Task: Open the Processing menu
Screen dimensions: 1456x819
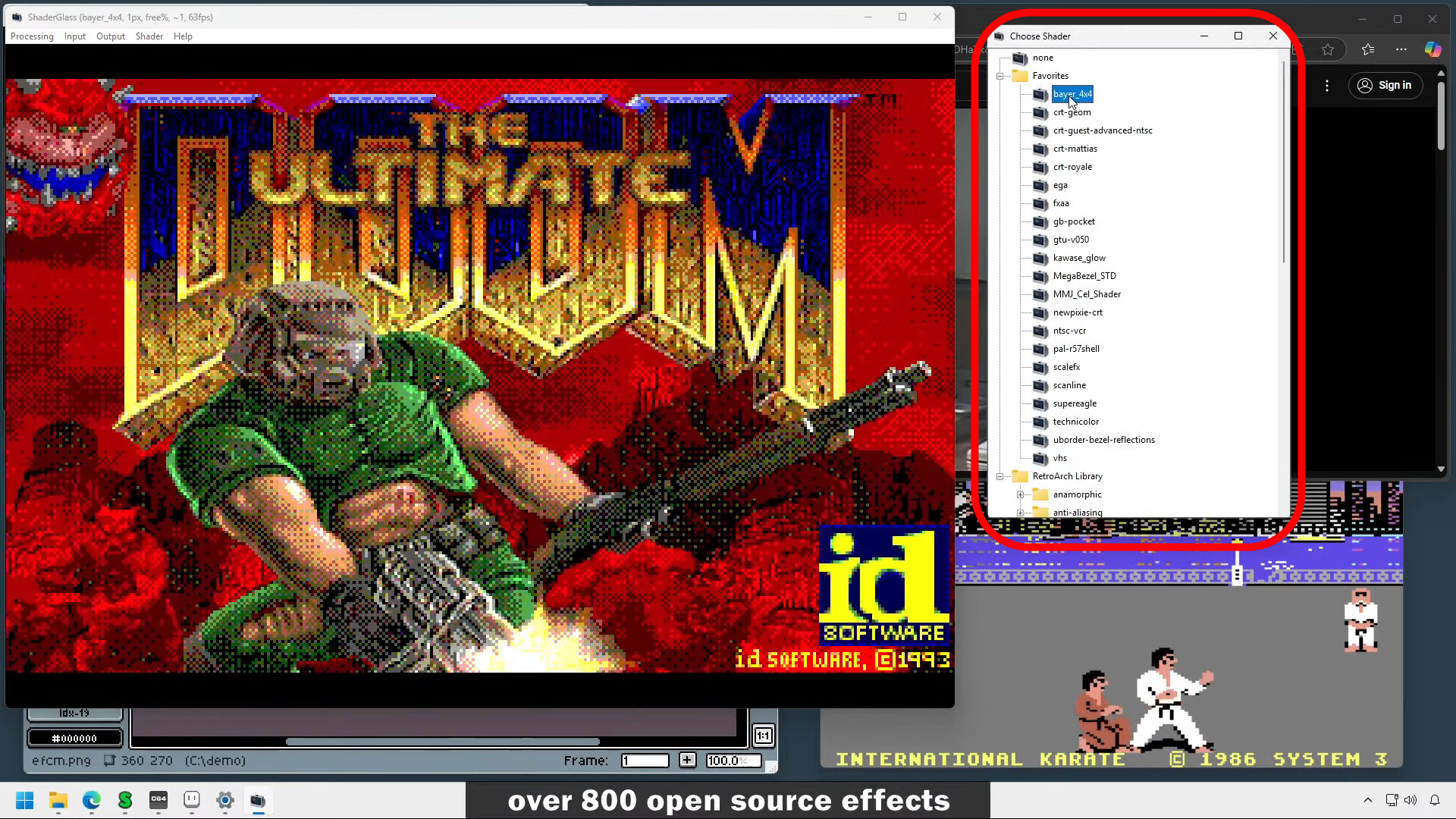Action: tap(32, 36)
